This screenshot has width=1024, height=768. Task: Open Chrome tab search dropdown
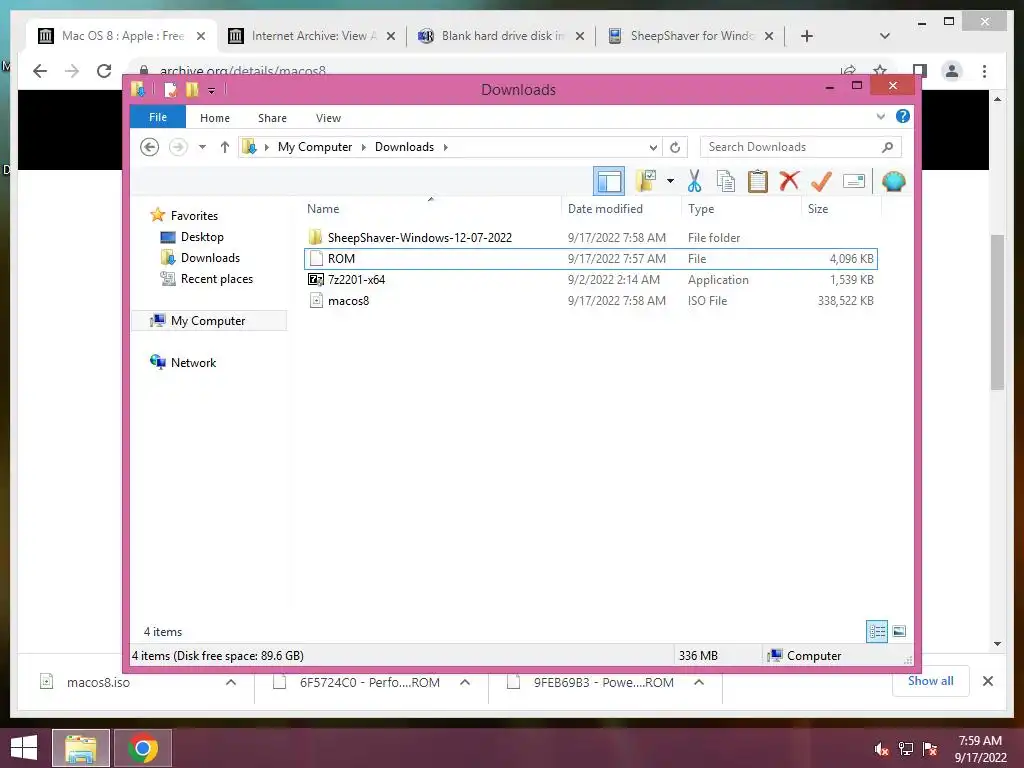(885, 36)
